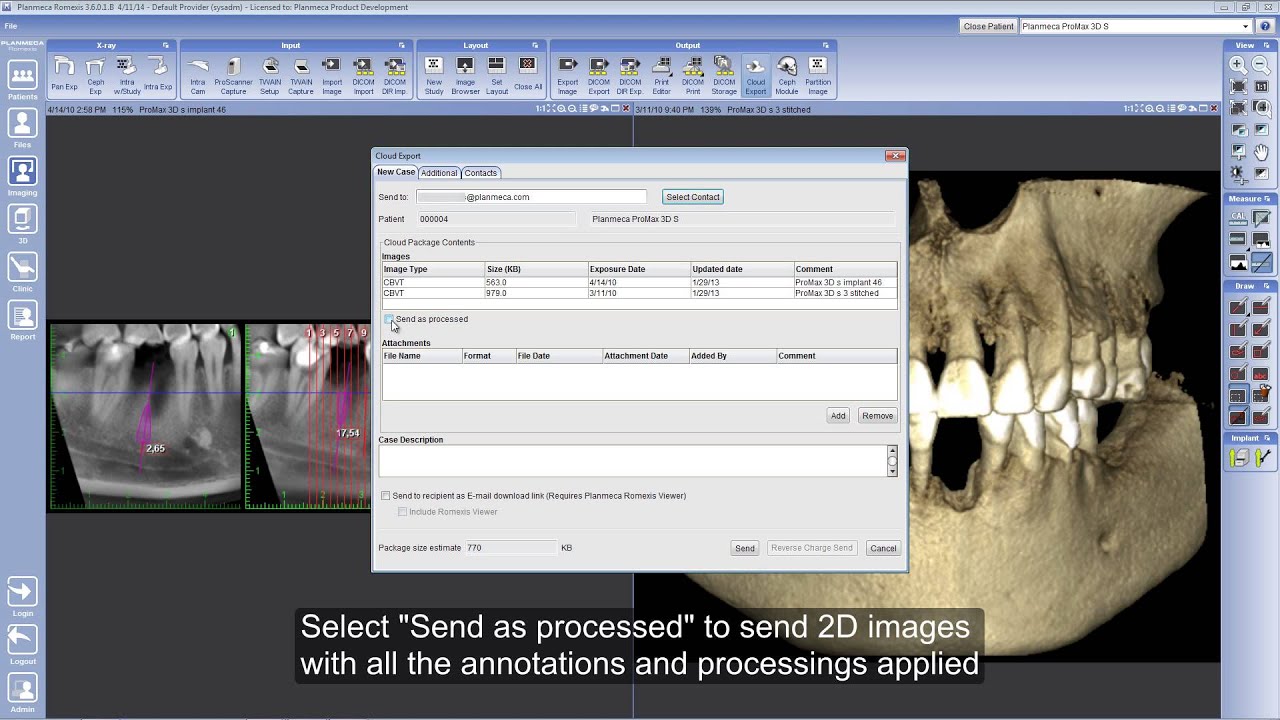Screen dimensions: 1280x720
Task: Open the Admin module
Action: [22, 693]
